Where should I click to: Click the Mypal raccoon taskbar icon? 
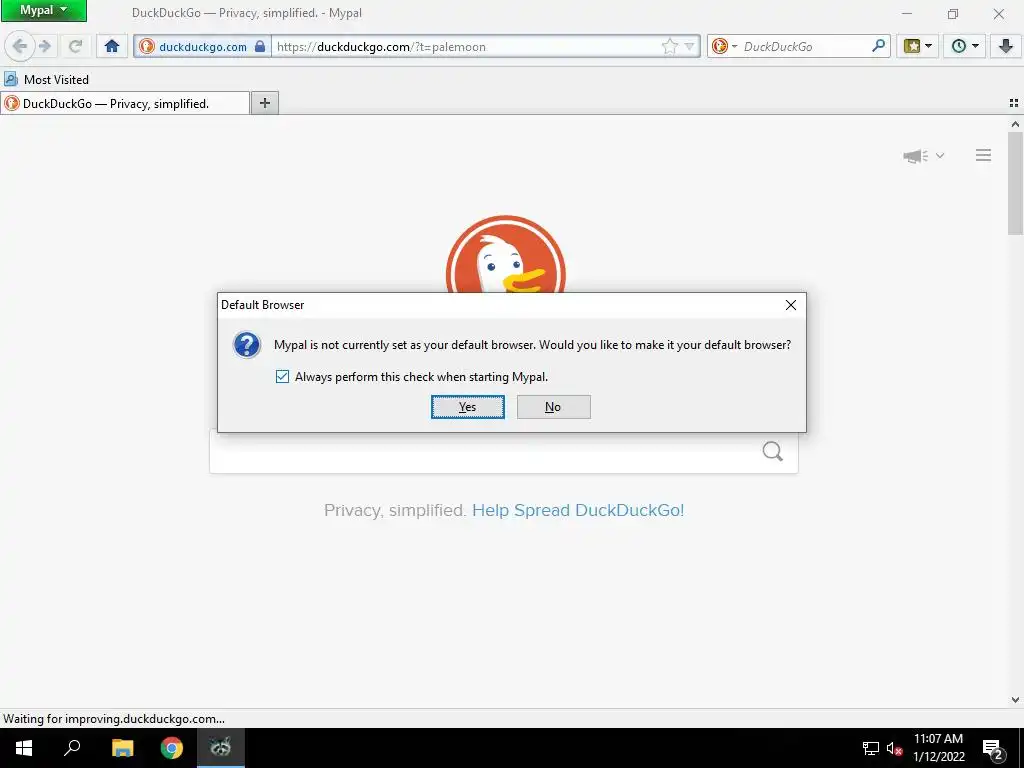tap(221, 748)
